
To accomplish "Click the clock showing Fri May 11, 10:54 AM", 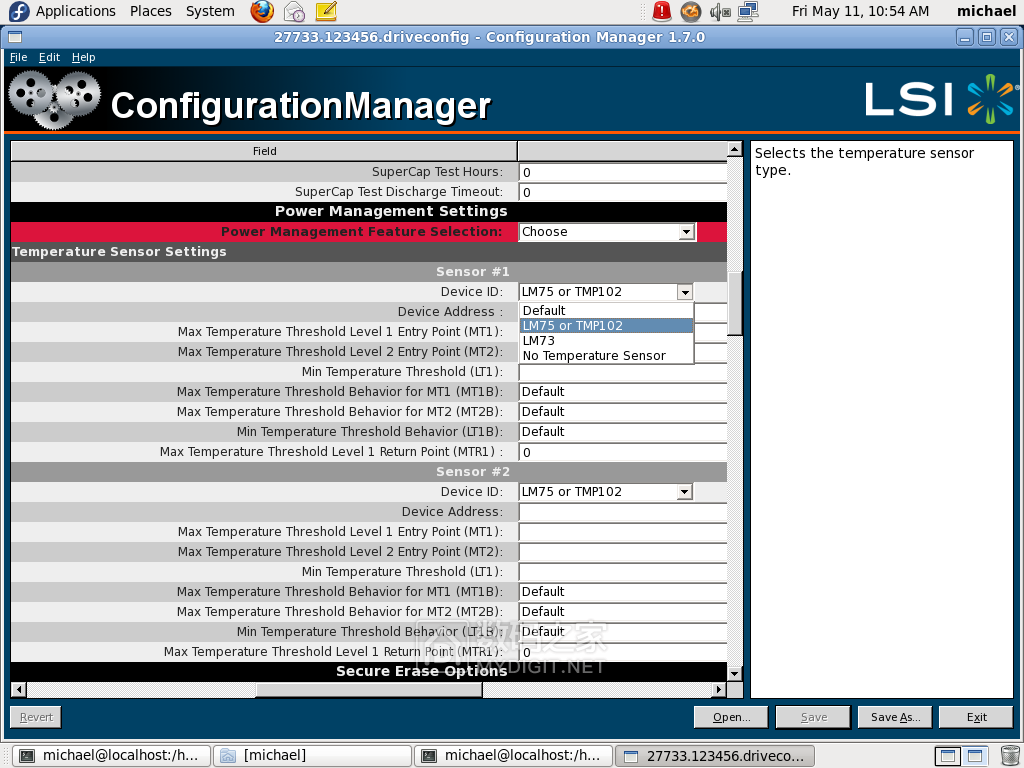I will coord(860,11).
